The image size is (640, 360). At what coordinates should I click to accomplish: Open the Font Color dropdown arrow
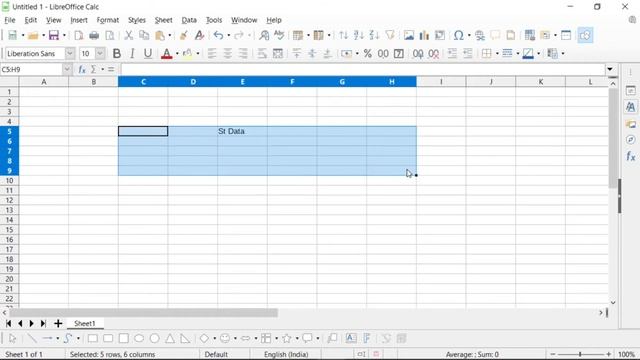coord(177,53)
